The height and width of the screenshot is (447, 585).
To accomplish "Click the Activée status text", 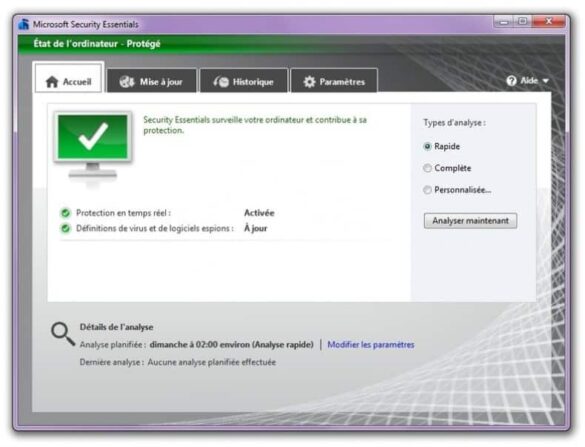I will [x=259, y=213].
